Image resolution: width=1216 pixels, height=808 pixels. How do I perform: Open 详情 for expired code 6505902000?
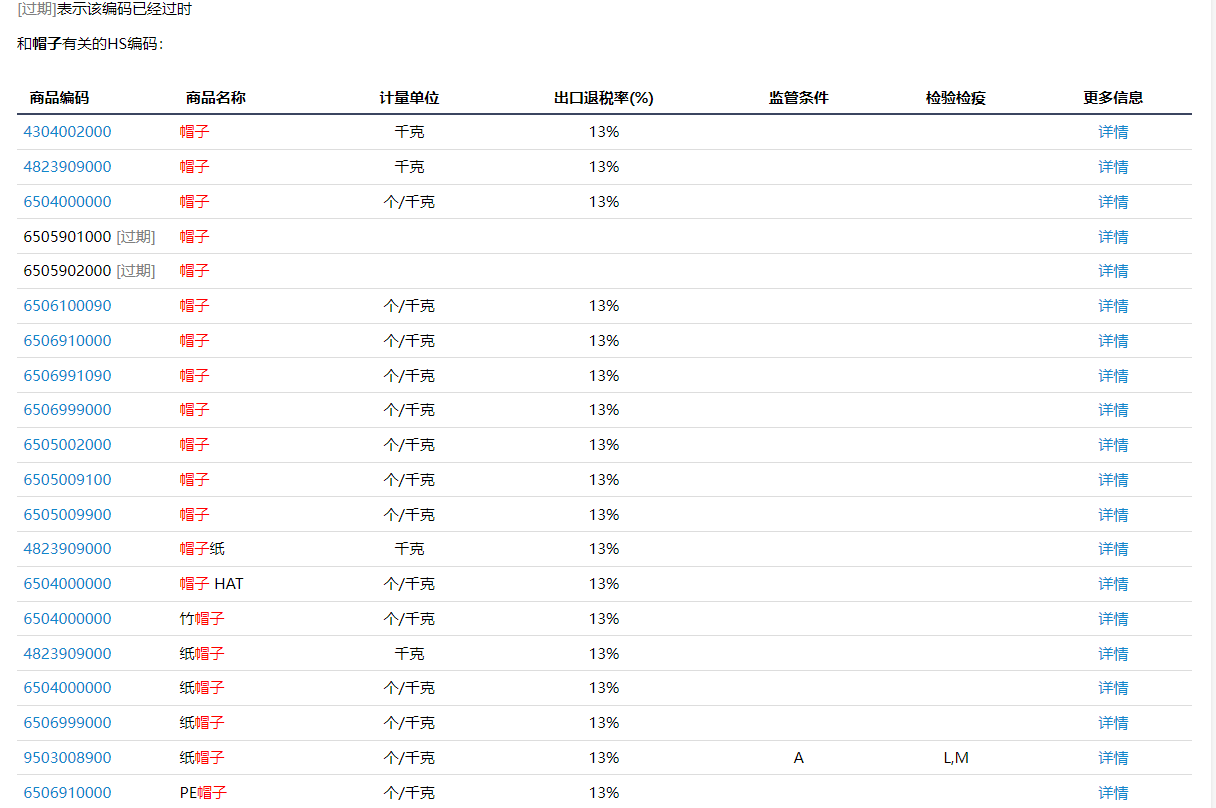[1112, 271]
